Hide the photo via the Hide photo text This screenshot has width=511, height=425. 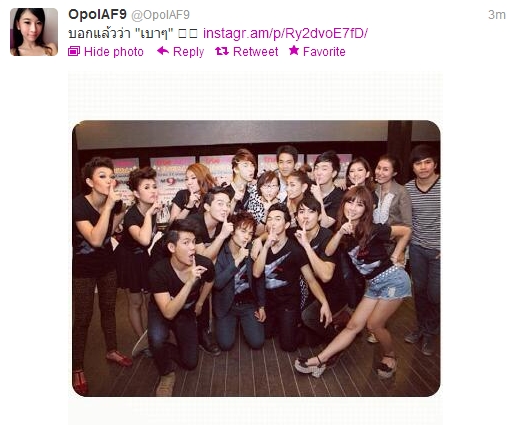coord(114,52)
